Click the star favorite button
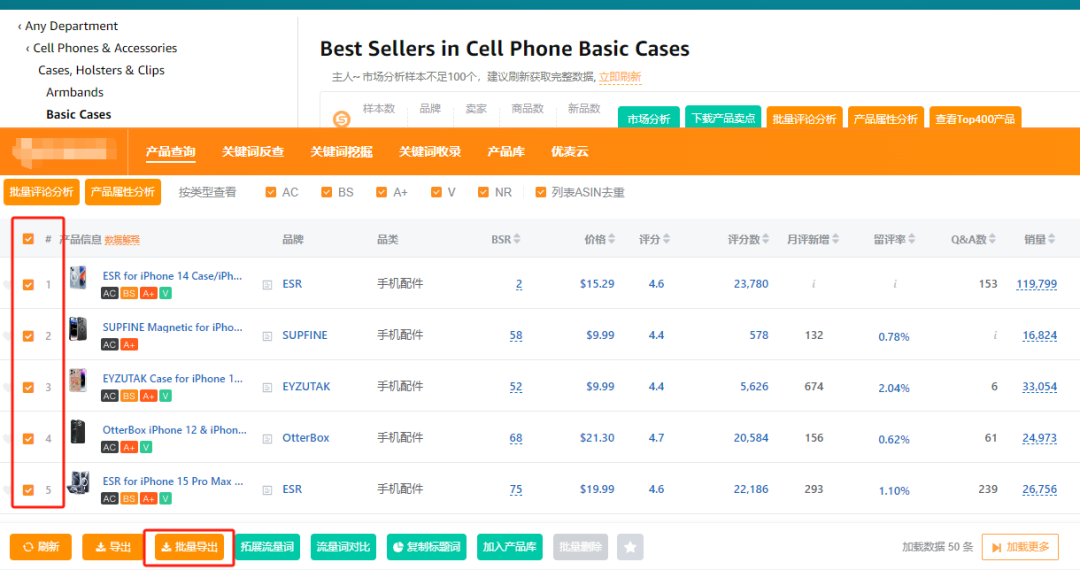Viewport: 1080px width, 570px height. (x=630, y=547)
